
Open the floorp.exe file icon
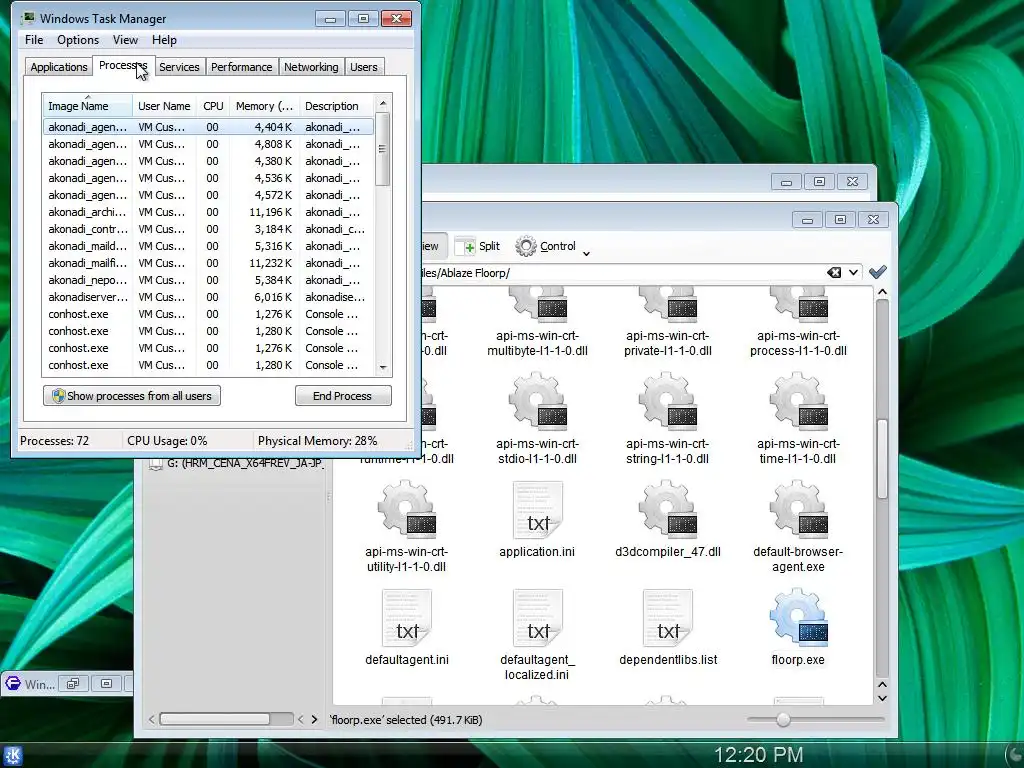(798, 616)
